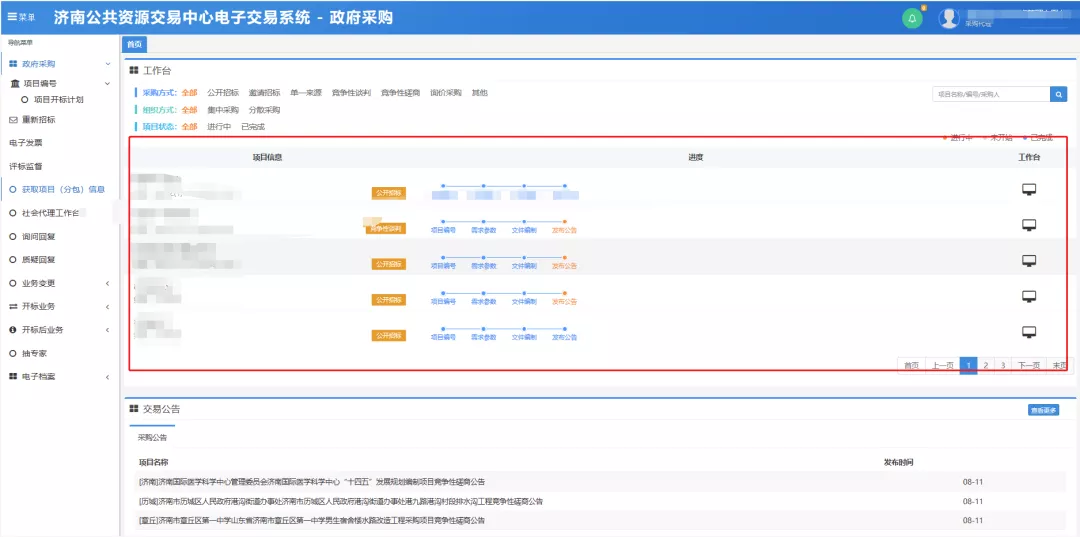
Task: Click the 菜单 hamburger menu icon
Action: 12,17
